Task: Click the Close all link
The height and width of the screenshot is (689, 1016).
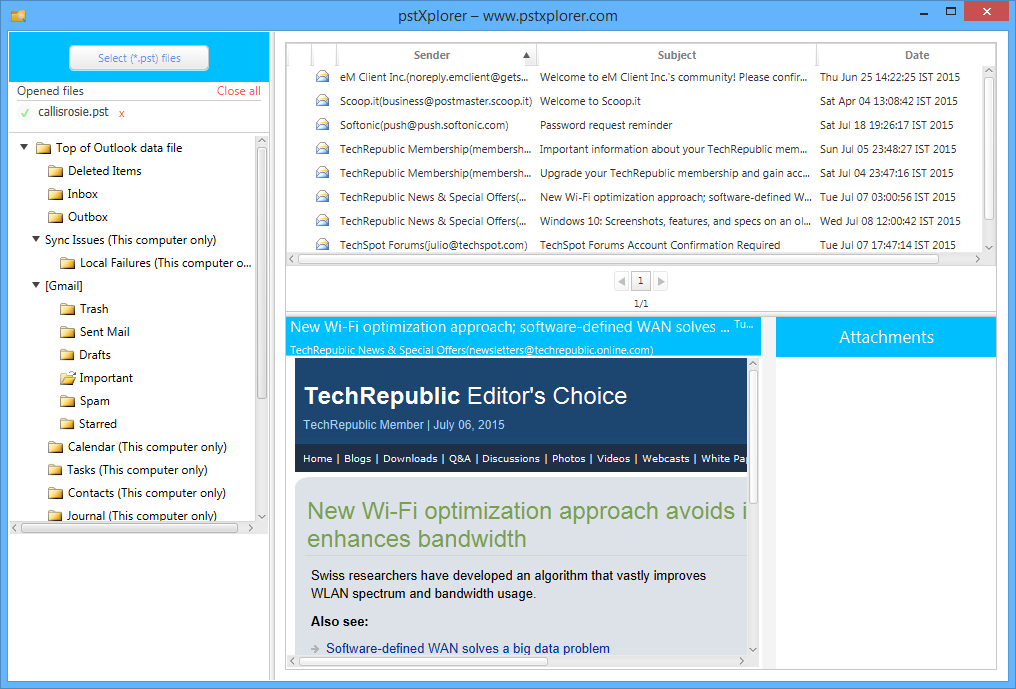Action: pyautogui.click(x=238, y=91)
